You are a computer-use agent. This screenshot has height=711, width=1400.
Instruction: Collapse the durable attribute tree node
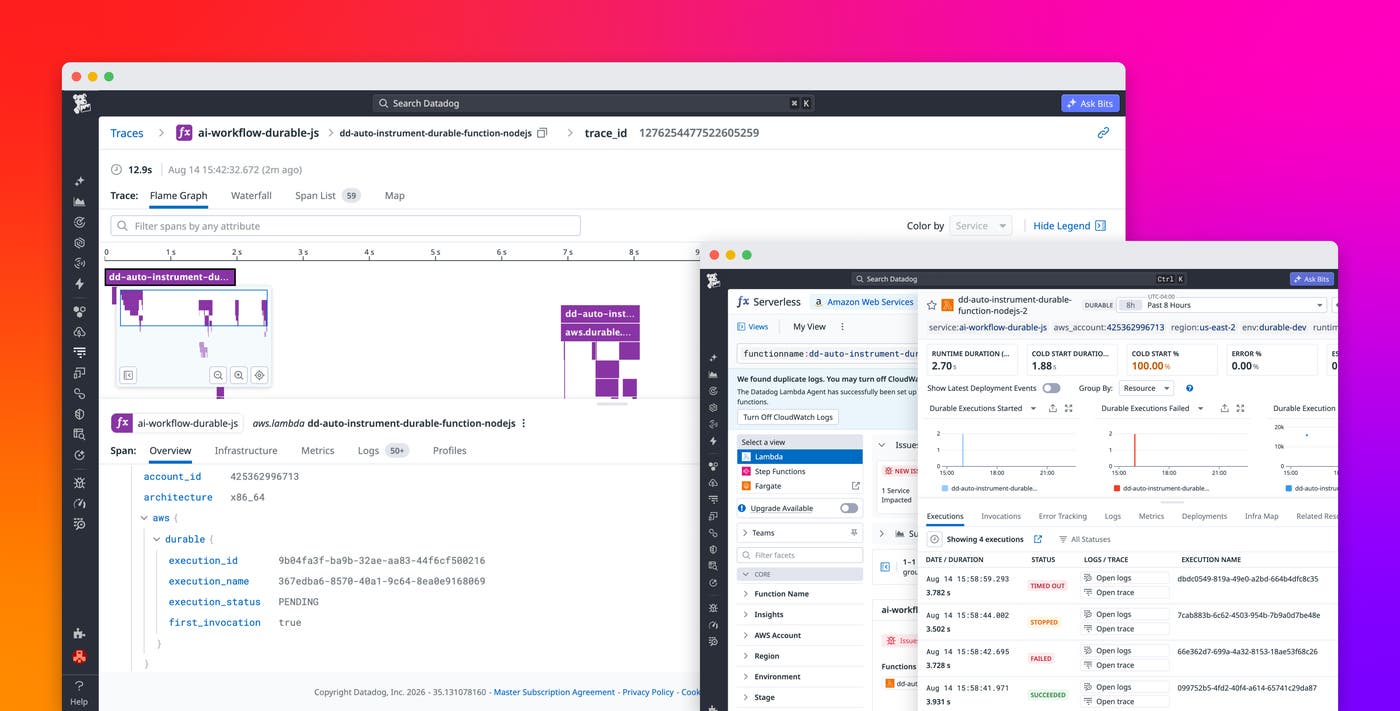pyautogui.click(x=156, y=539)
